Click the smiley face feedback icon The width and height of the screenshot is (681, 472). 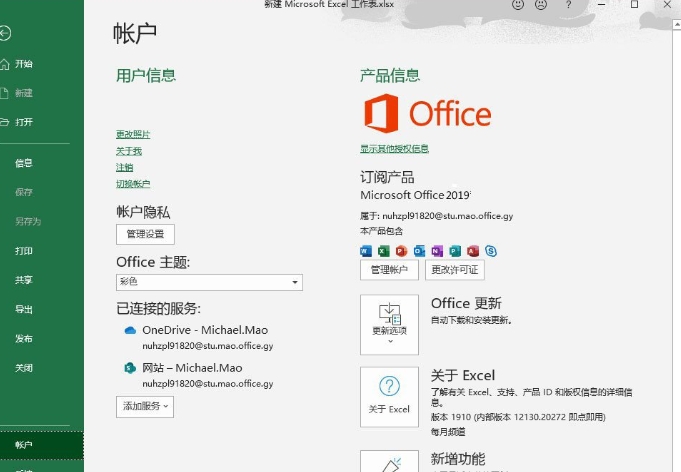(x=519, y=5)
